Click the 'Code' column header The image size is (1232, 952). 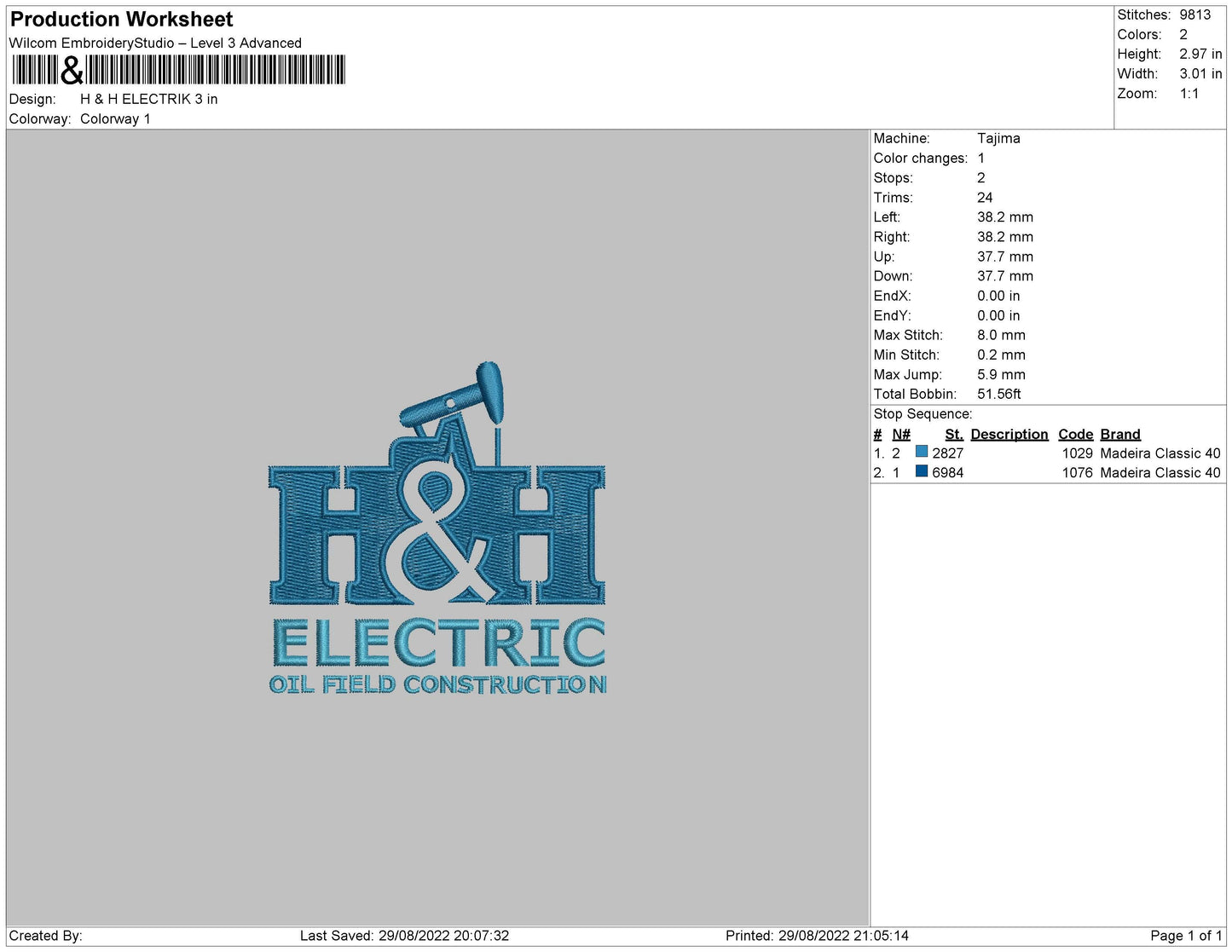tap(1076, 434)
